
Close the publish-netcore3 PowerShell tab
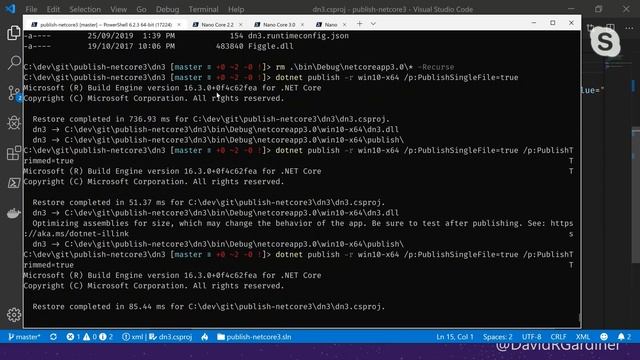coord(179,24)
